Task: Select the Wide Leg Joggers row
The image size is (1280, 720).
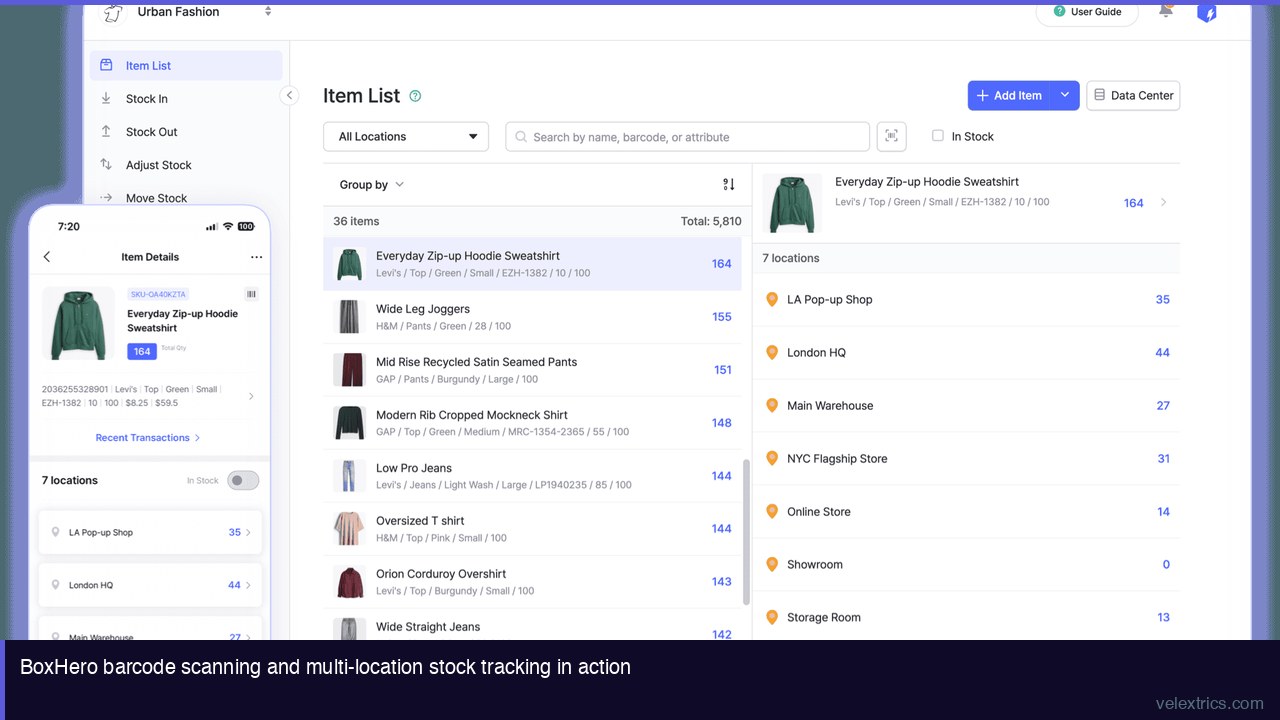Action: [532, 317]
